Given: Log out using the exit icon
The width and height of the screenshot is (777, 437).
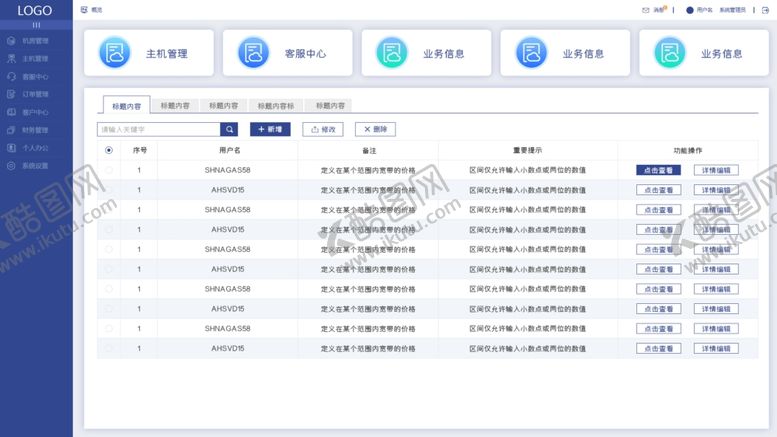Looking at the screenshot, I should pyautogui.click(x=765, y=10).
